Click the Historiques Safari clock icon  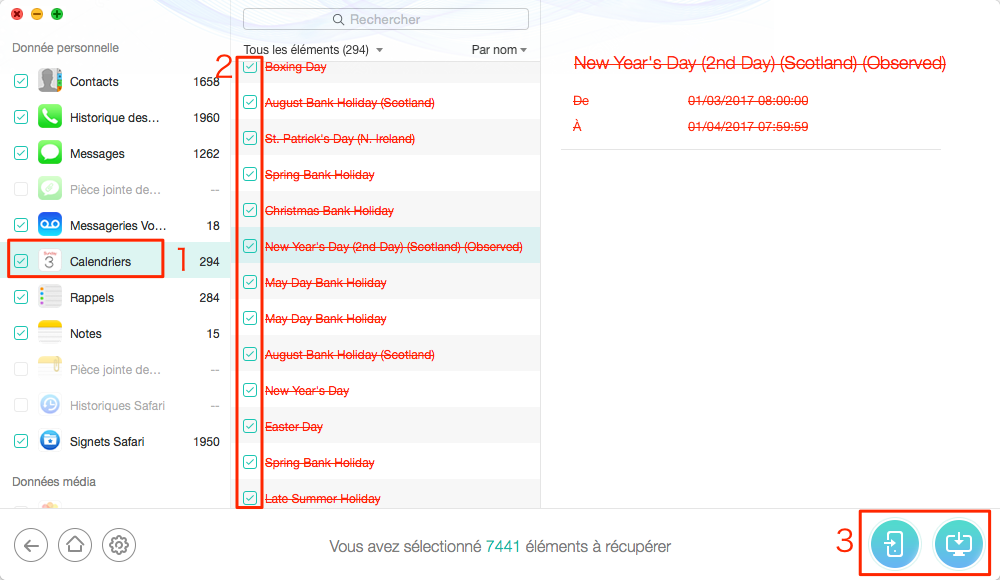click(x=50, y=405)
